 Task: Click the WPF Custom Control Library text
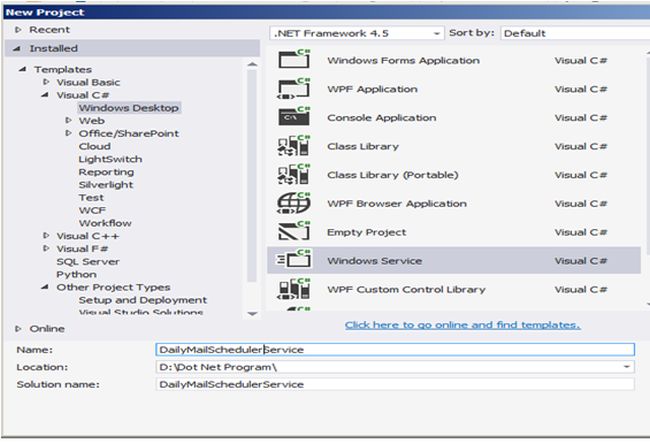406,289
